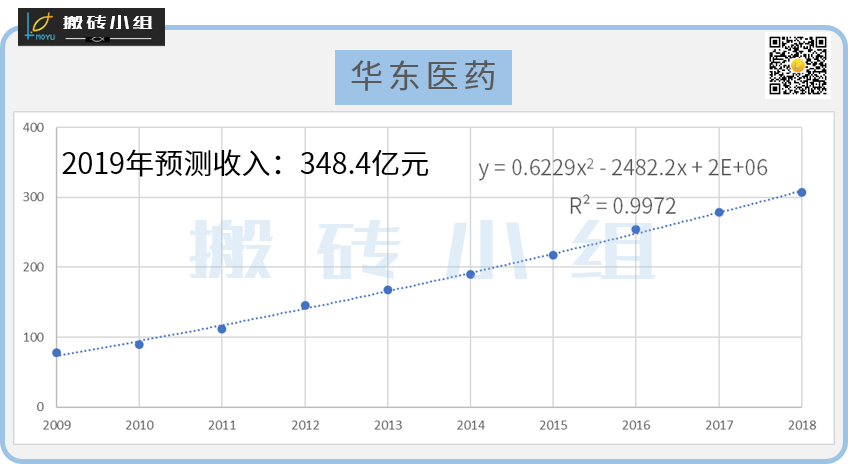
Task: Click the 2014 x-axis label
Action: click(471, 425)
